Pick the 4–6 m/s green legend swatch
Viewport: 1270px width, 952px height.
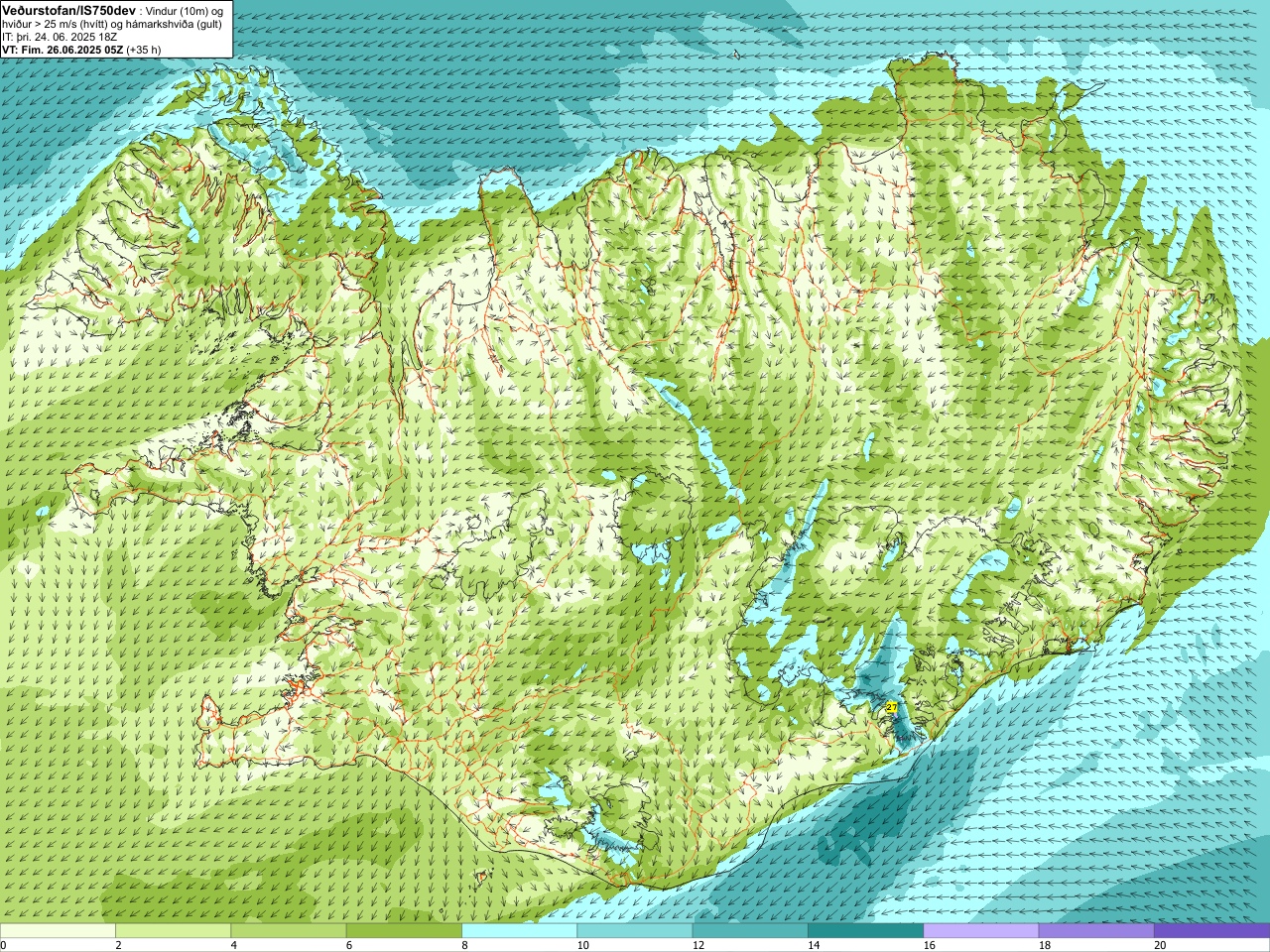click(x=288, y=931)
